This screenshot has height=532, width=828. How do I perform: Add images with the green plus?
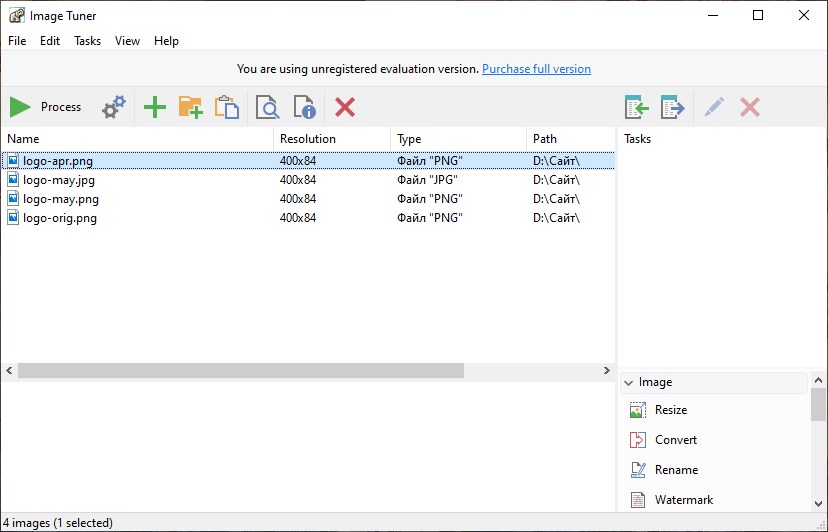[x=154, y=107]
